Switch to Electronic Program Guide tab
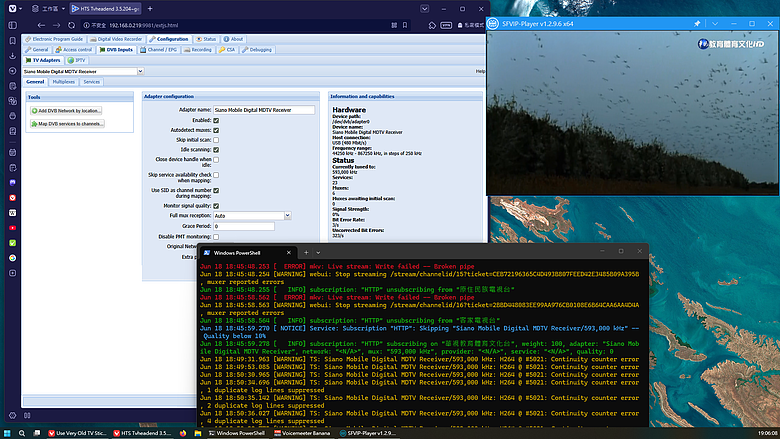Image resolution: width=780 pixels, height=439 pixels. point(54,39)
